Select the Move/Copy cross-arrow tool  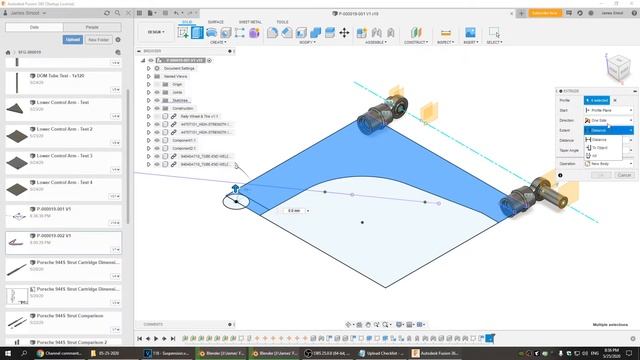click(x=344, y=32)
